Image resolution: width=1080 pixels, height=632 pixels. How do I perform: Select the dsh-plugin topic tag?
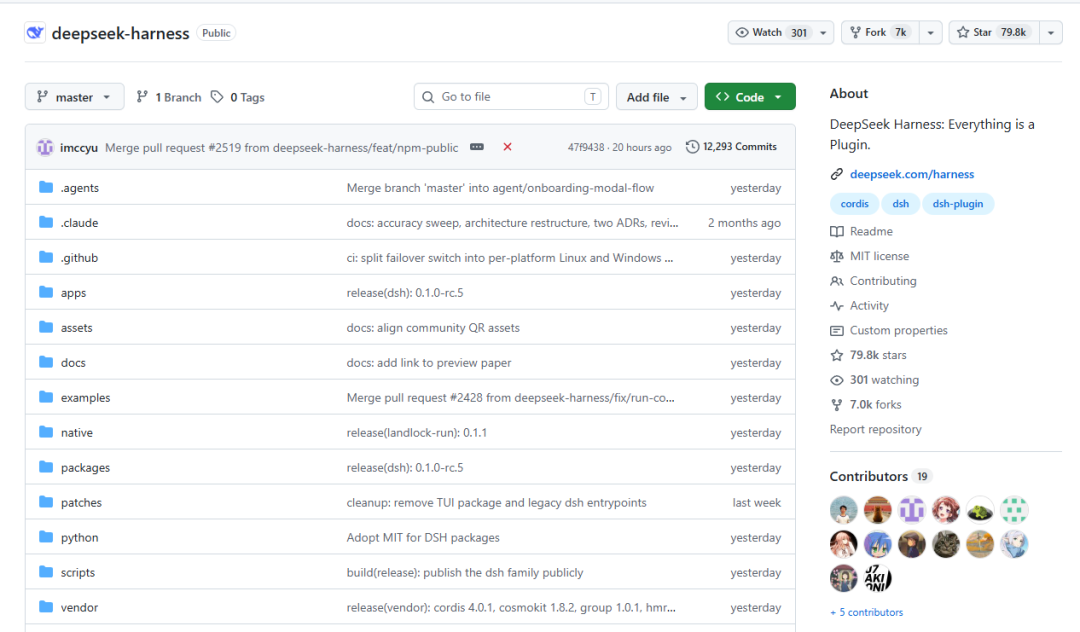pos(957,204)
